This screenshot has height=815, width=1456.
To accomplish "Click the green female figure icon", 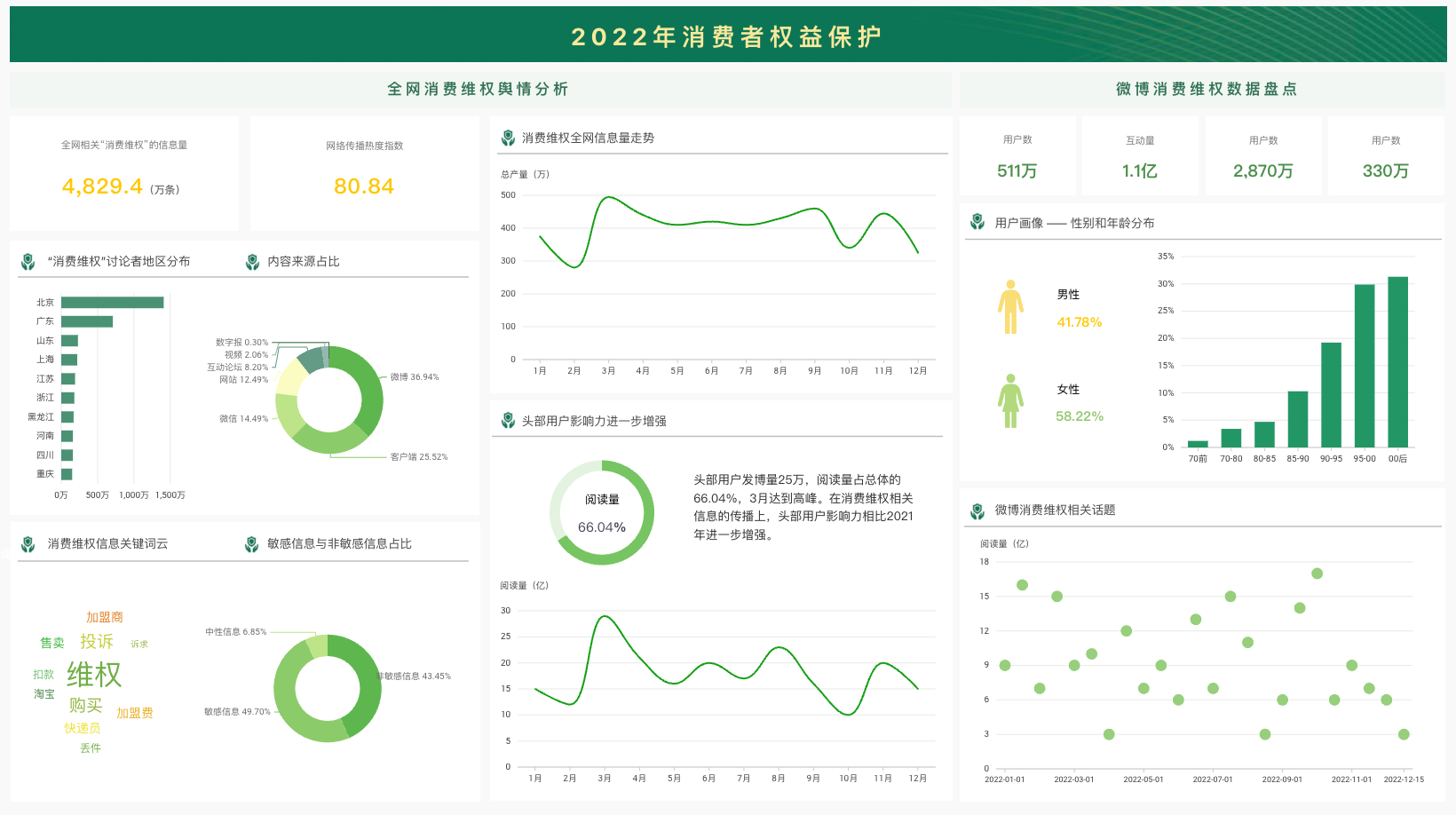I will pyautogui.click(x=1010, y=401).
